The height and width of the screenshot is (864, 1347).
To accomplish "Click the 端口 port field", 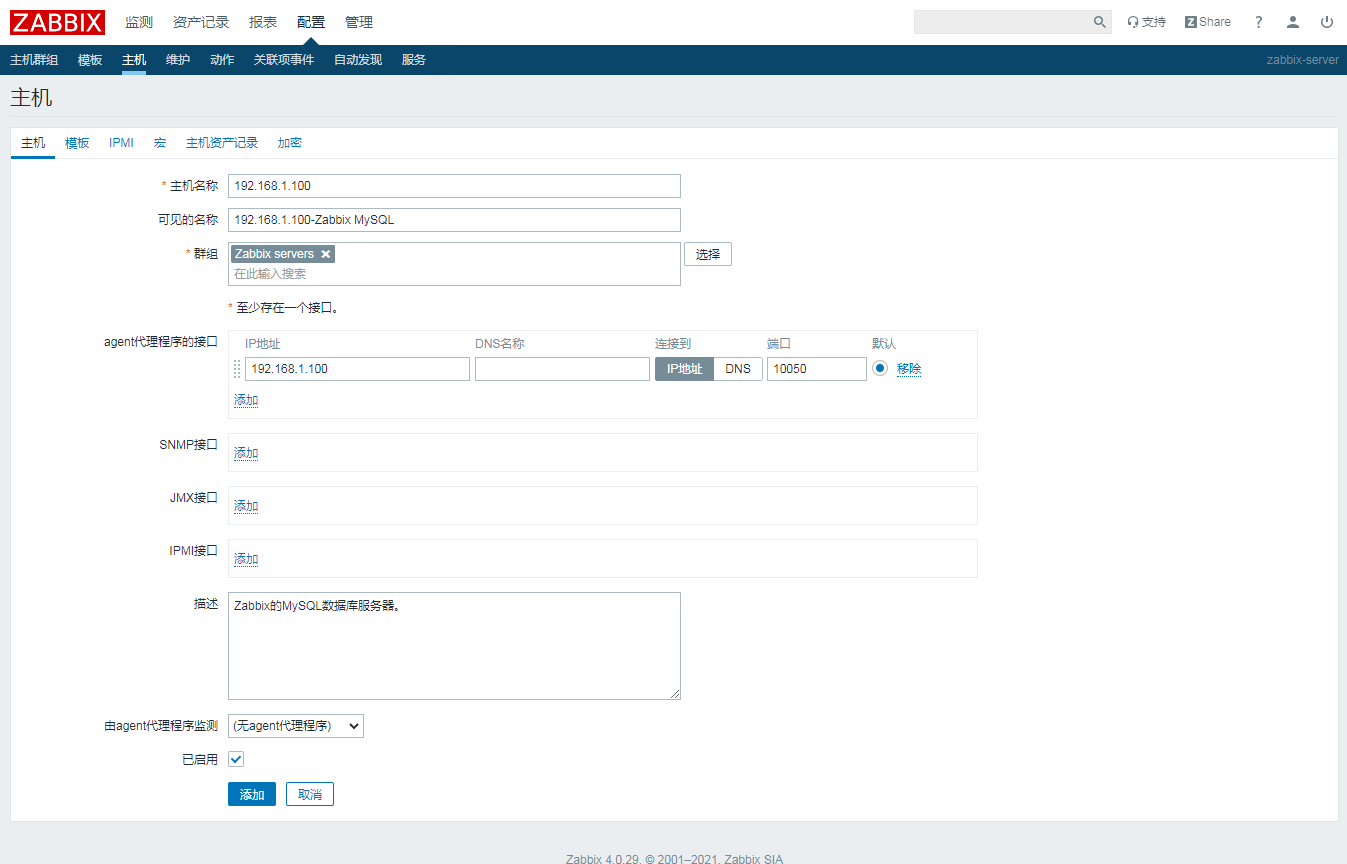I will [x=817, y=369].
